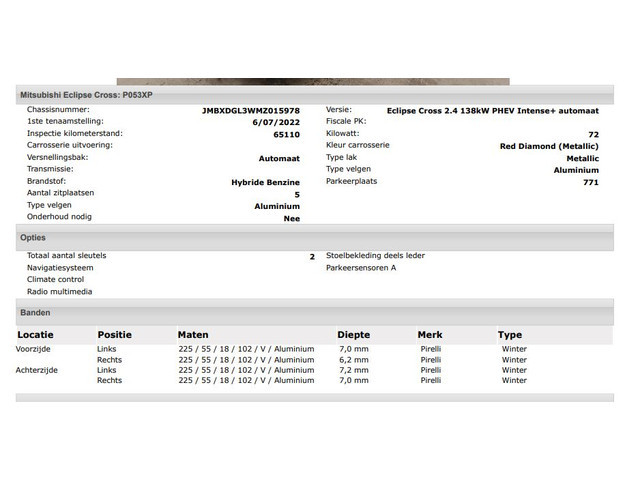640x480 pixels.
Task: Select the Red Diamond (Metallic) colour value
Action: coord(549,146)
